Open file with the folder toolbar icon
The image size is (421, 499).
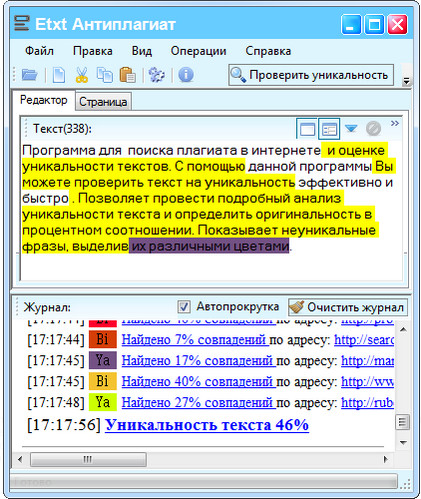click(29, 75)
